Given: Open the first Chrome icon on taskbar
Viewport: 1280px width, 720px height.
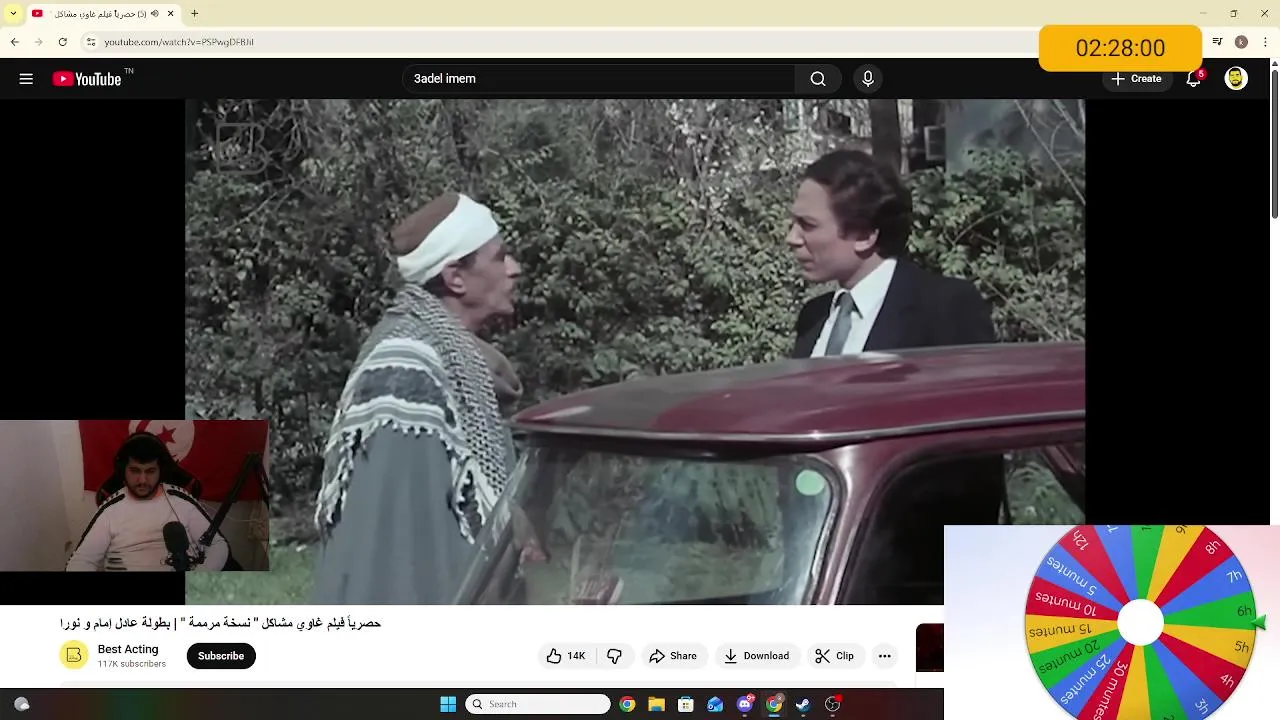Looking at the screenshot, I should pos(627,704).
